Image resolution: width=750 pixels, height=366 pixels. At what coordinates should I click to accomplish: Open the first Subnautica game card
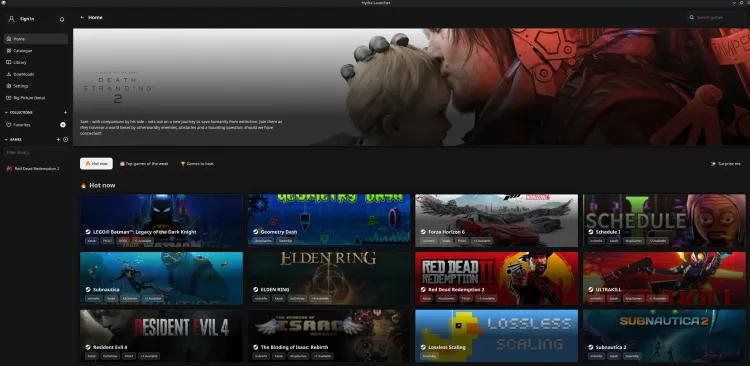click(x=161, y=278)
